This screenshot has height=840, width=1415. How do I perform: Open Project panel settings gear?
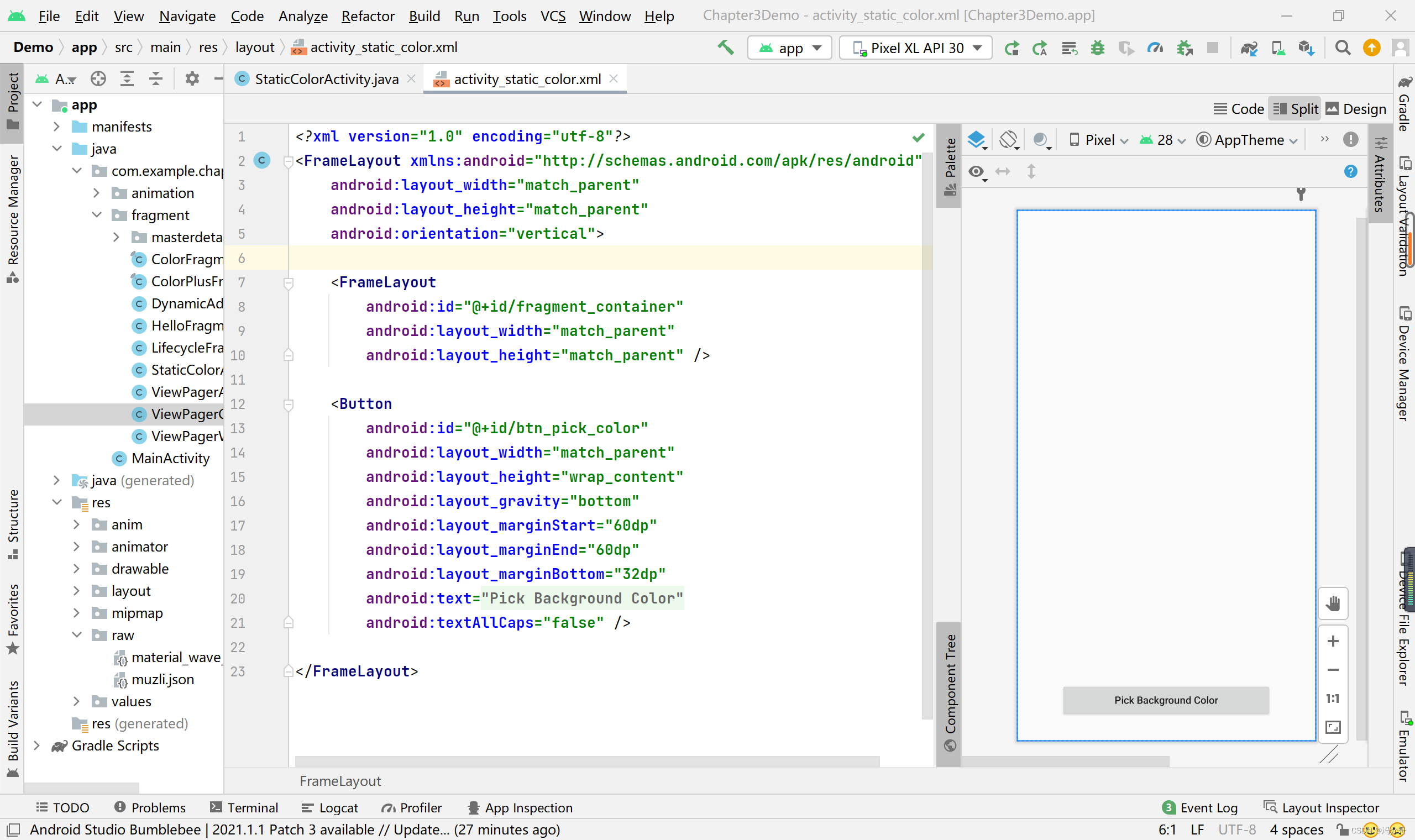(x=192, y=78)
